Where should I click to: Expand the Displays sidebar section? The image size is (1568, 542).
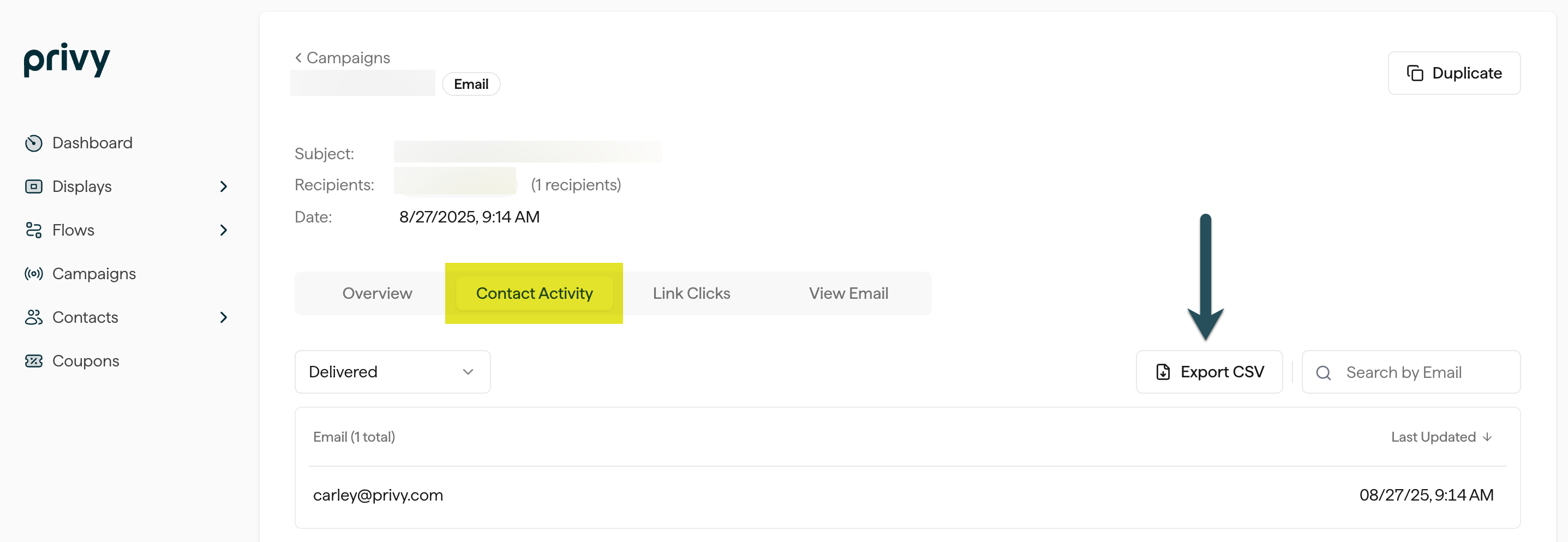point(223,186)
